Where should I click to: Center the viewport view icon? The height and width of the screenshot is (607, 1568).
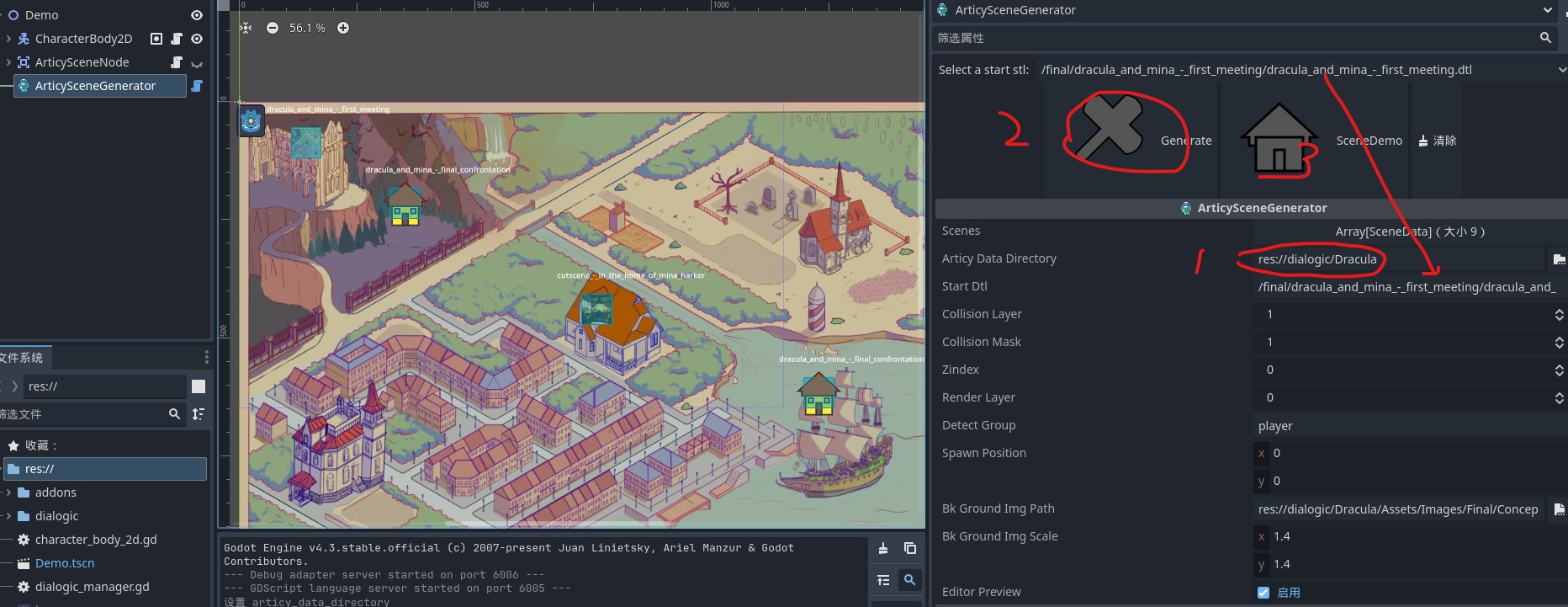[246, 28]
